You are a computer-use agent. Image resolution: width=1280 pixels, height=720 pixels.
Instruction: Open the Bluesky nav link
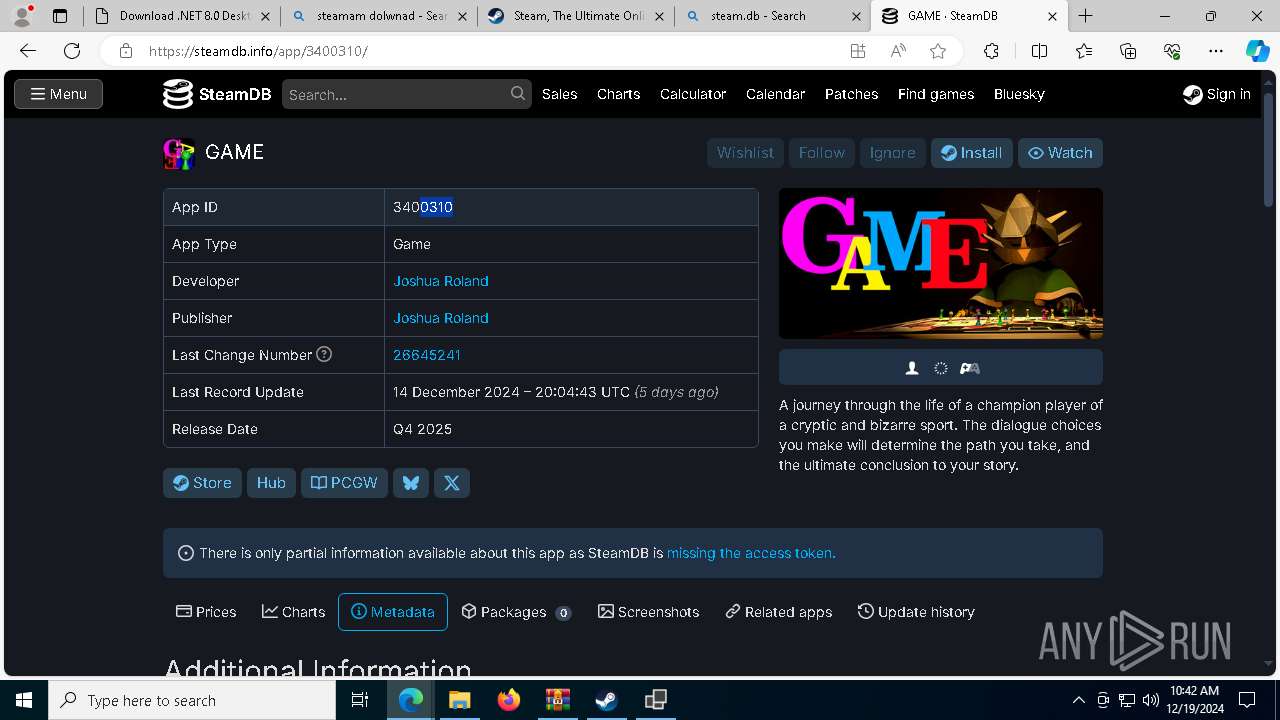(x=1019, y=94)
